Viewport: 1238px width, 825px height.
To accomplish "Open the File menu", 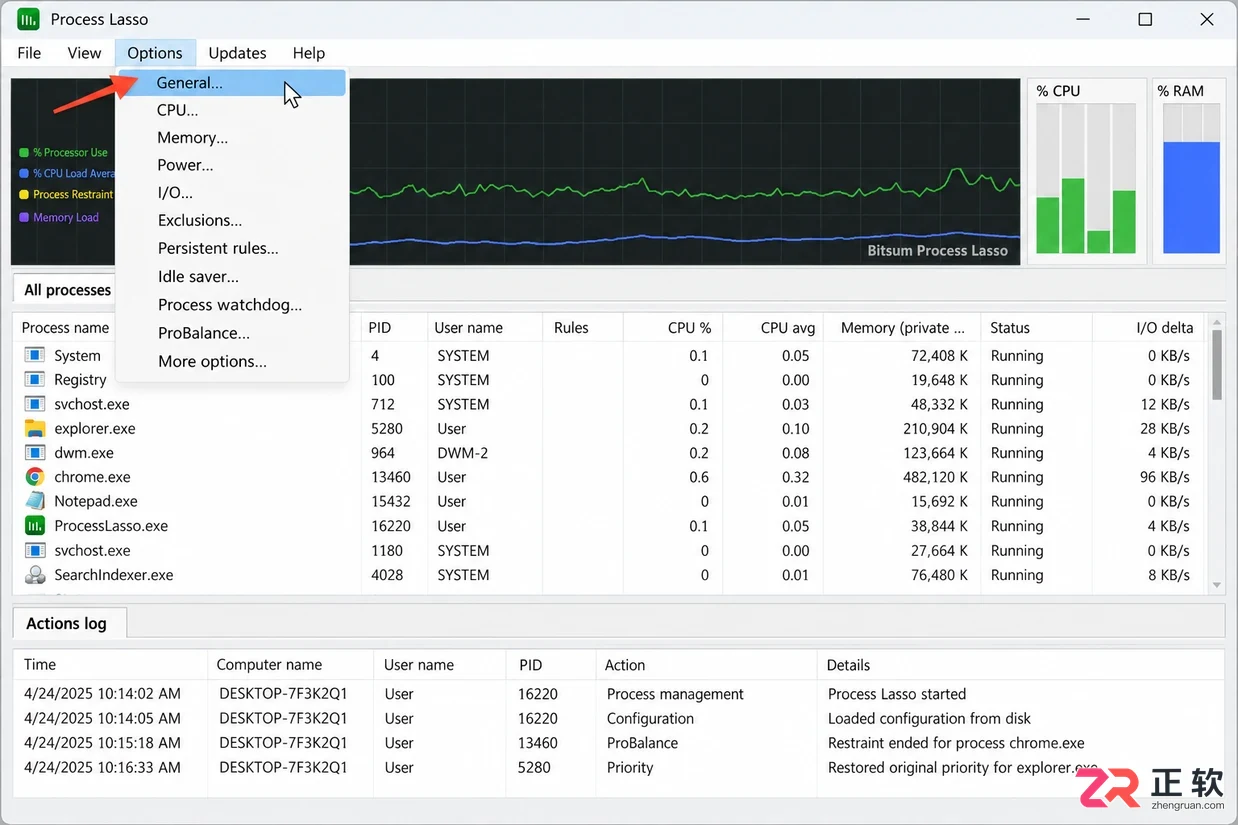I will 29,53.
